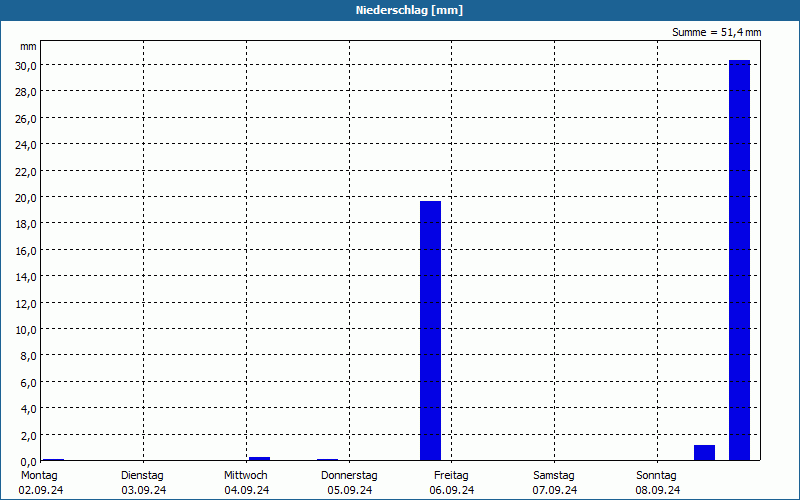800x500 pixels.
Task: Click the small Sonntag bar near 1 mm
Action: click(x=704, y=453)
